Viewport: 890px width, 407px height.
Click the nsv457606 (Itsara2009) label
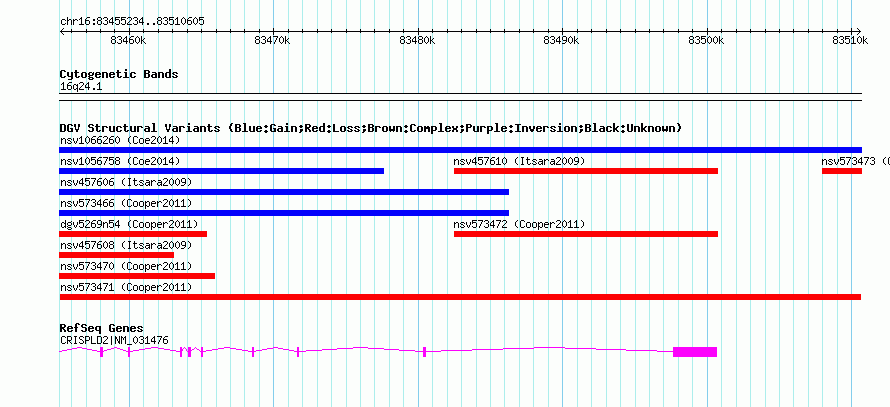(126, 182)
